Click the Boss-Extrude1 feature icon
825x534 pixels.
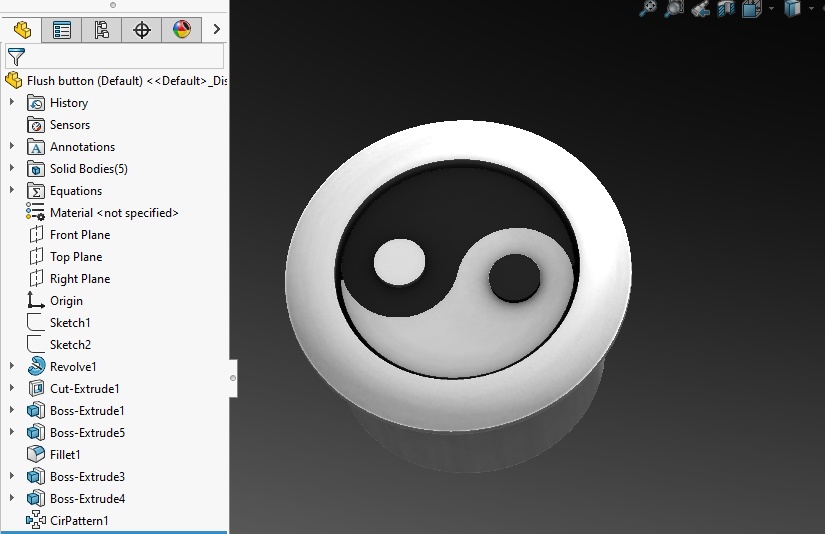[36, 410]
